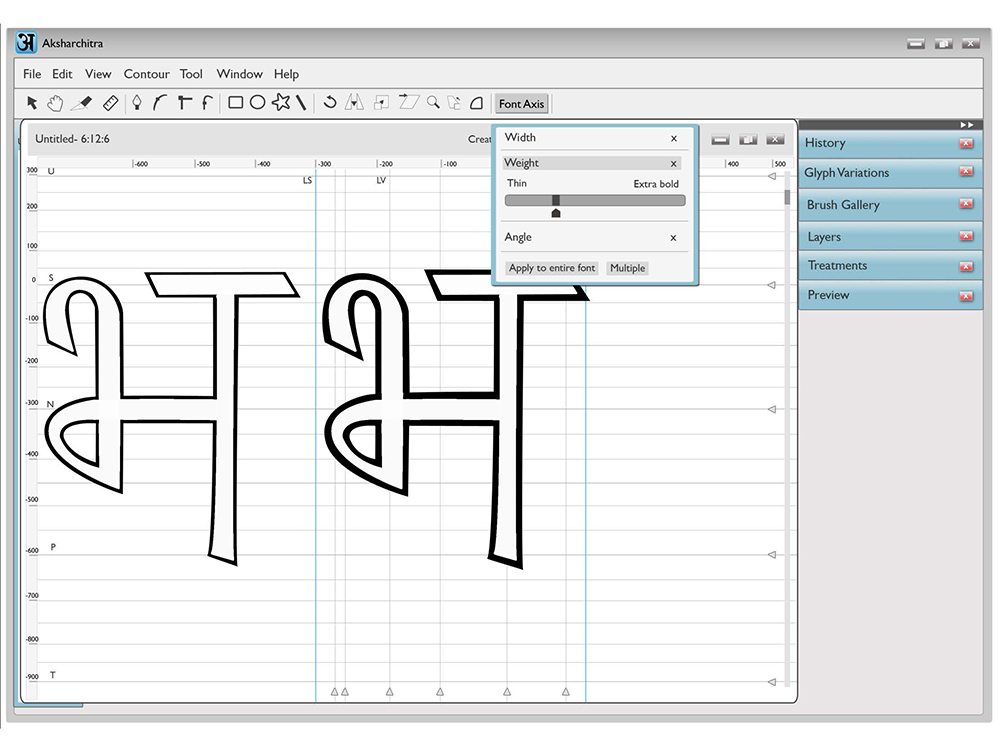Screen dimensions: 1000x750
Task: Click the Multiple button
Action: [628, 268]
